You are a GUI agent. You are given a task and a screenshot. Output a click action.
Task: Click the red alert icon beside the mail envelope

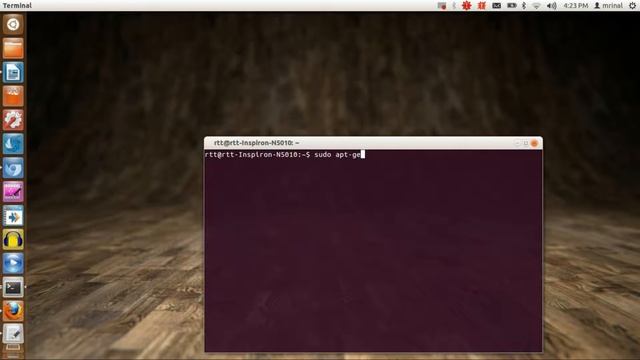[482, 6]
